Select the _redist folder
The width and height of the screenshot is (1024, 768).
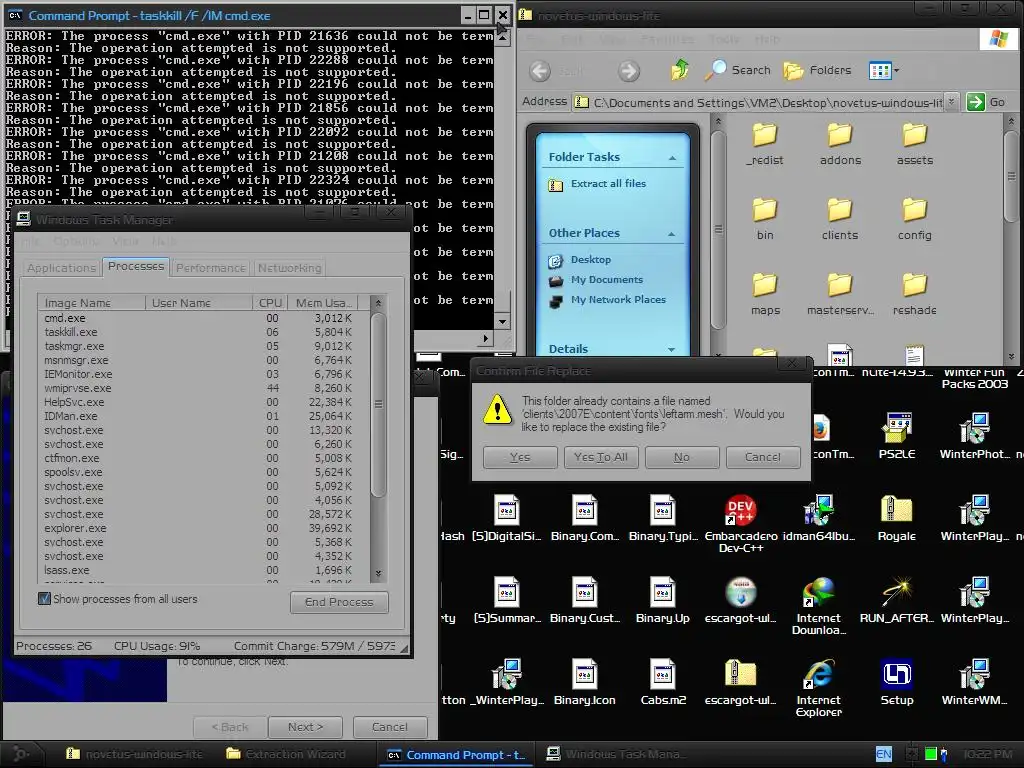point(765,144)
